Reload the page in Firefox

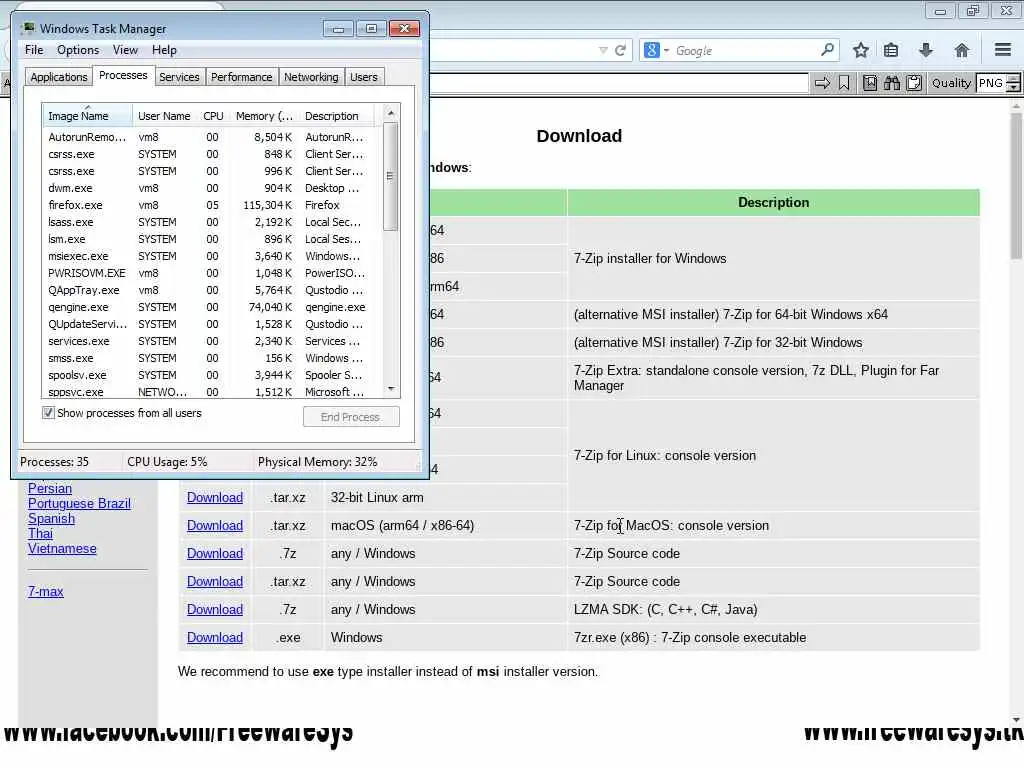(x=620, y=50)
